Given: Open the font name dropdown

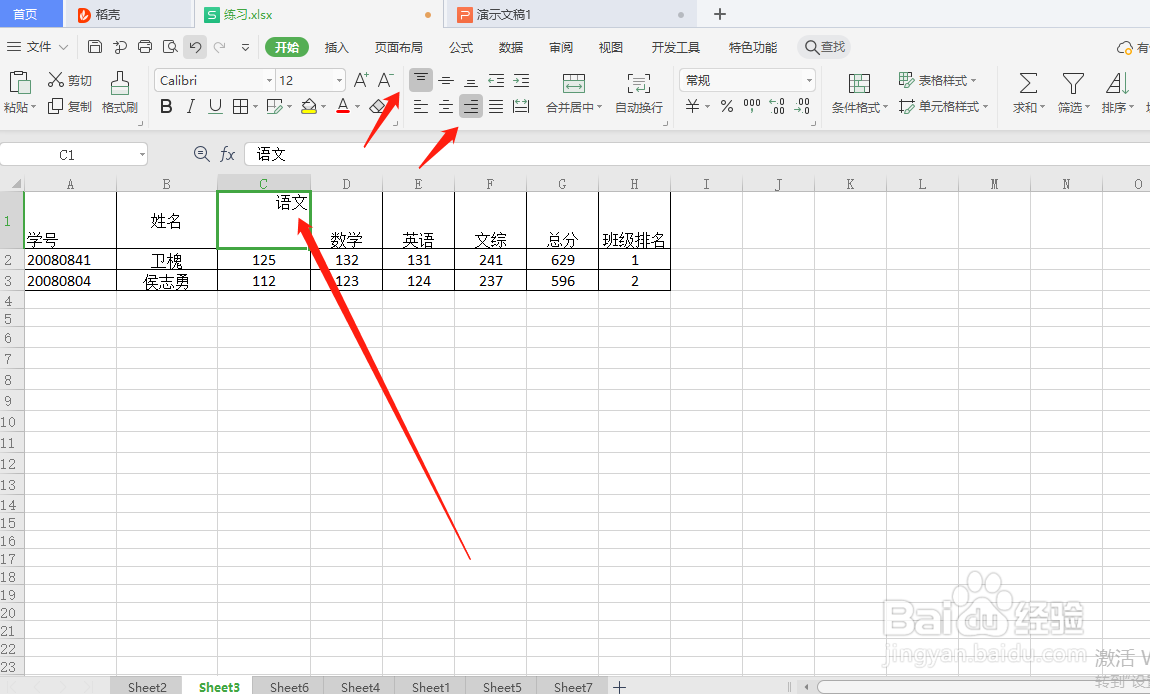Looking at the screenshot, I should point(268,80).
